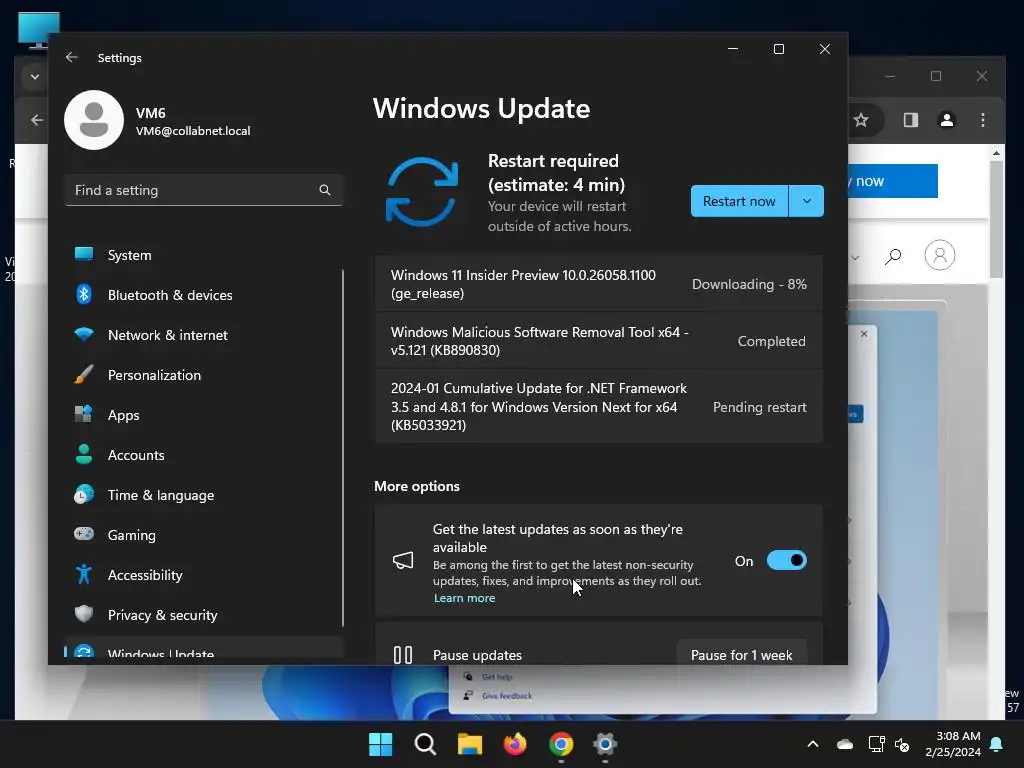Click the Apps icon in sidebar
Viewport: 1024px width, 768px height.
[84, 414]
